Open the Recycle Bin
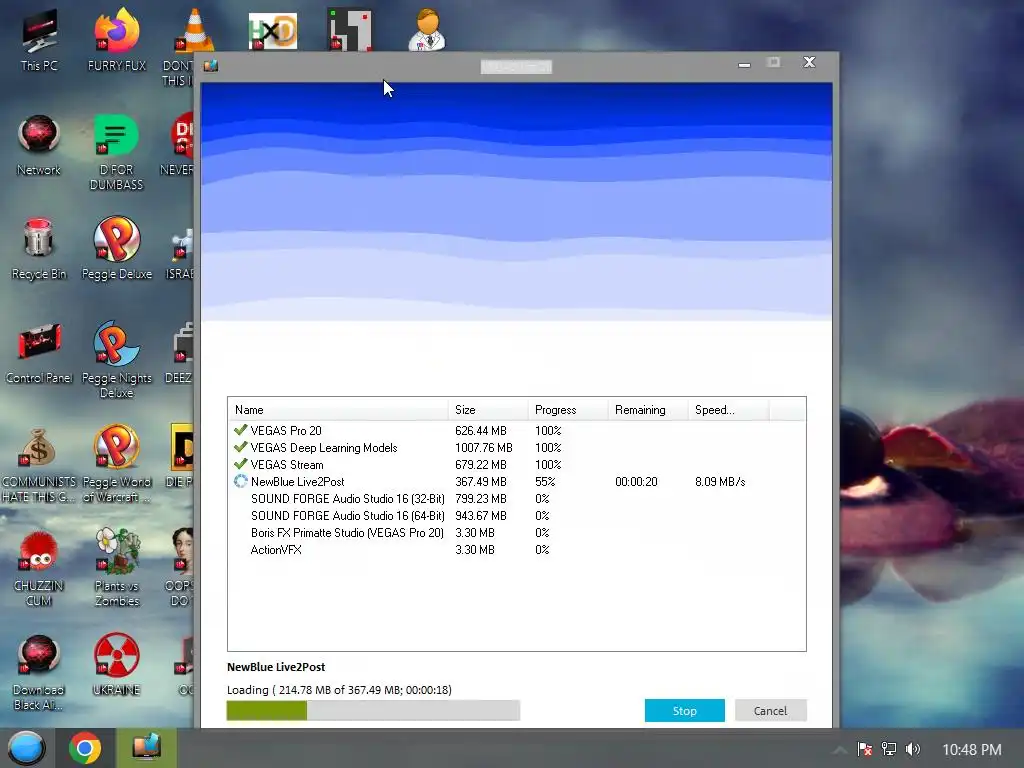Image resolution: width=1024 pixels, height=768 pixels. [x=39, y=249]
